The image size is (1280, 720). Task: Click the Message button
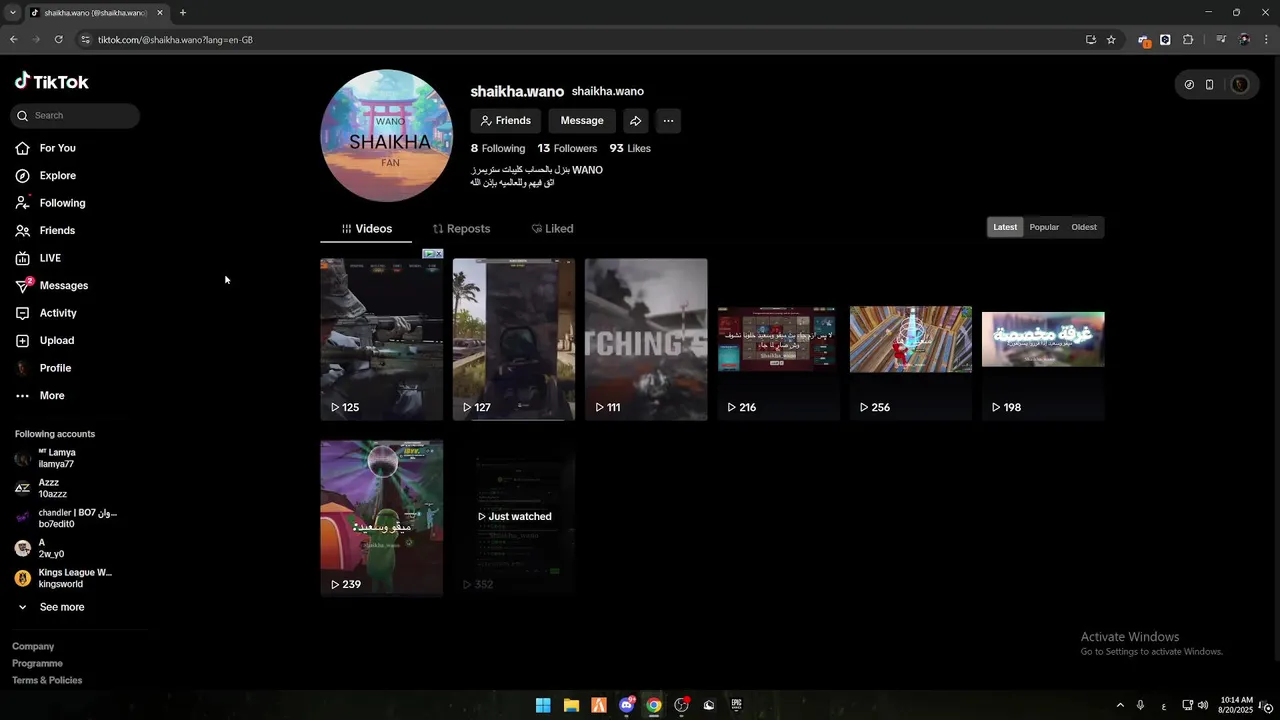point(582,121)
